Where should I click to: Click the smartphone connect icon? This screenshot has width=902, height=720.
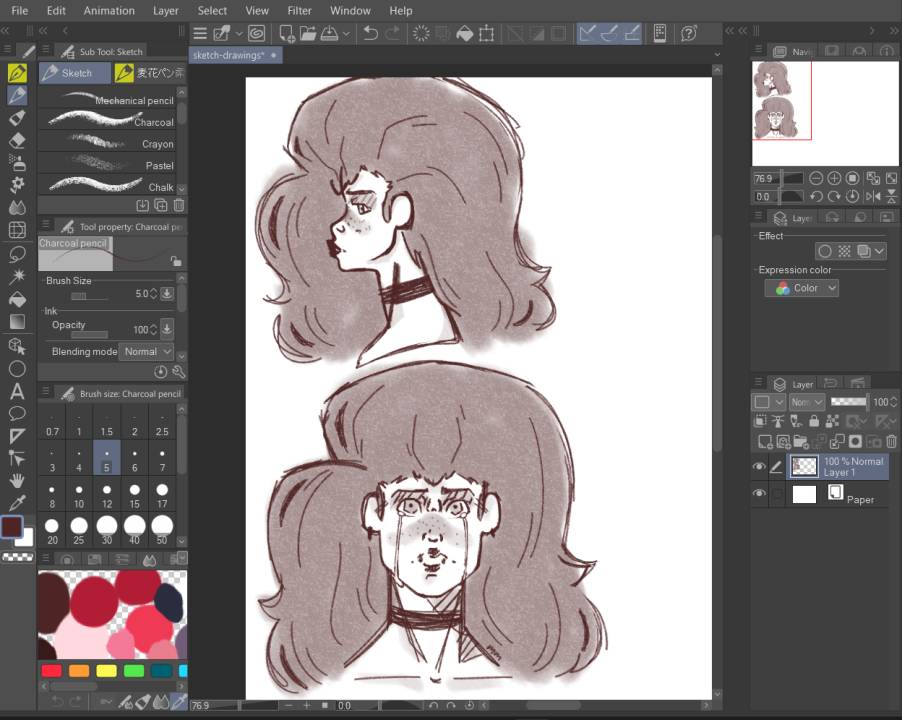(660, 33)
